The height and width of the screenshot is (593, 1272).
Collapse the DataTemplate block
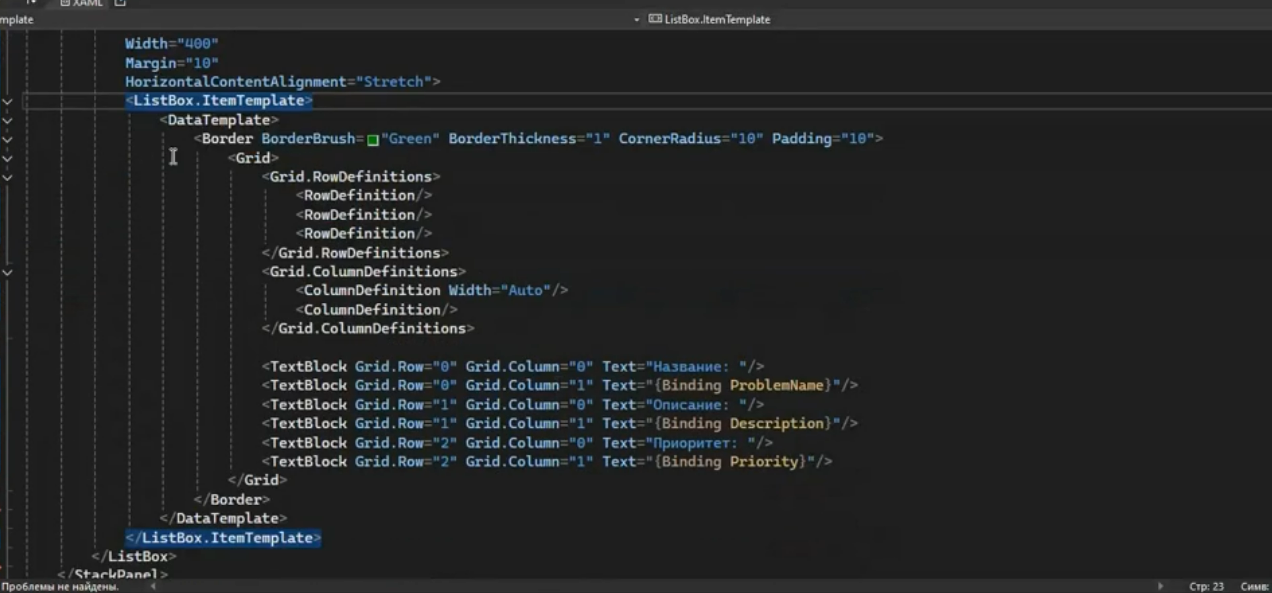[7, 120]
